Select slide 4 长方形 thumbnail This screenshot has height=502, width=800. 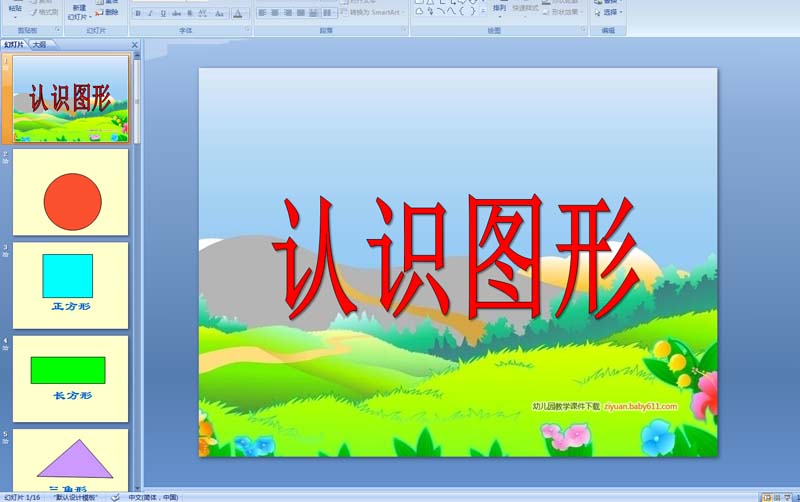pyautogui.click(x=70, y=379)
